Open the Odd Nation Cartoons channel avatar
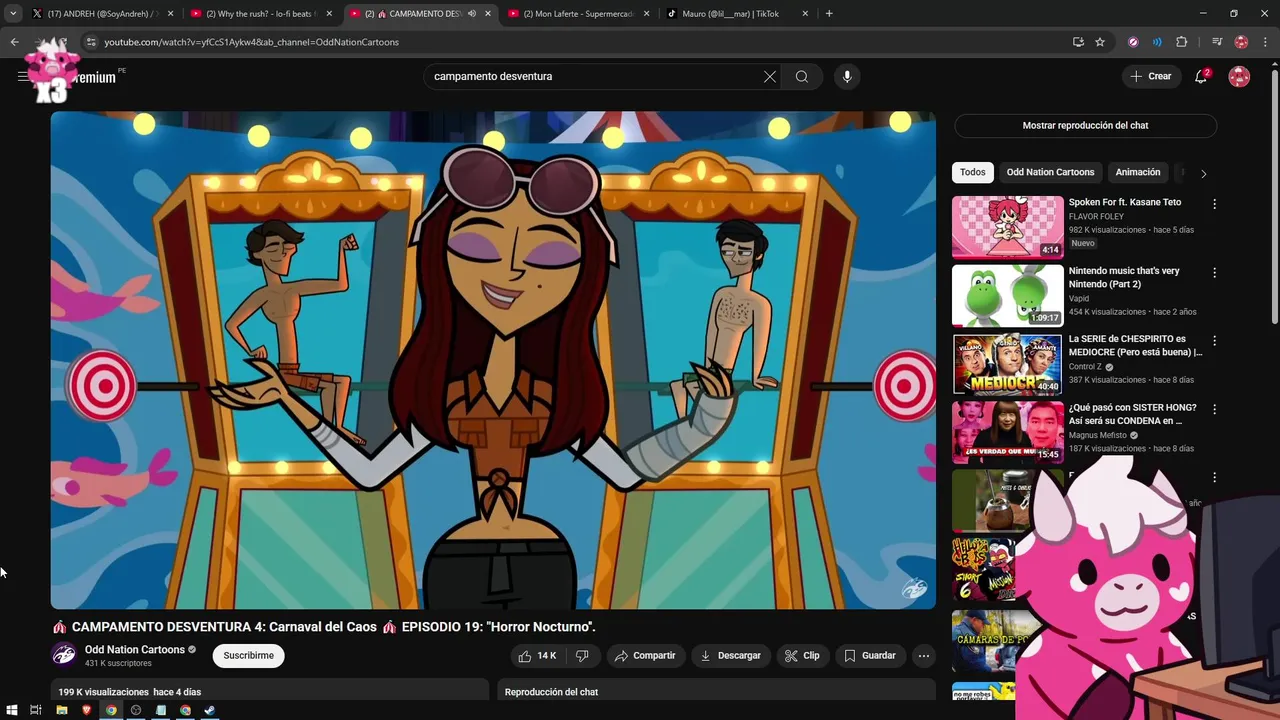 [64, 655]
